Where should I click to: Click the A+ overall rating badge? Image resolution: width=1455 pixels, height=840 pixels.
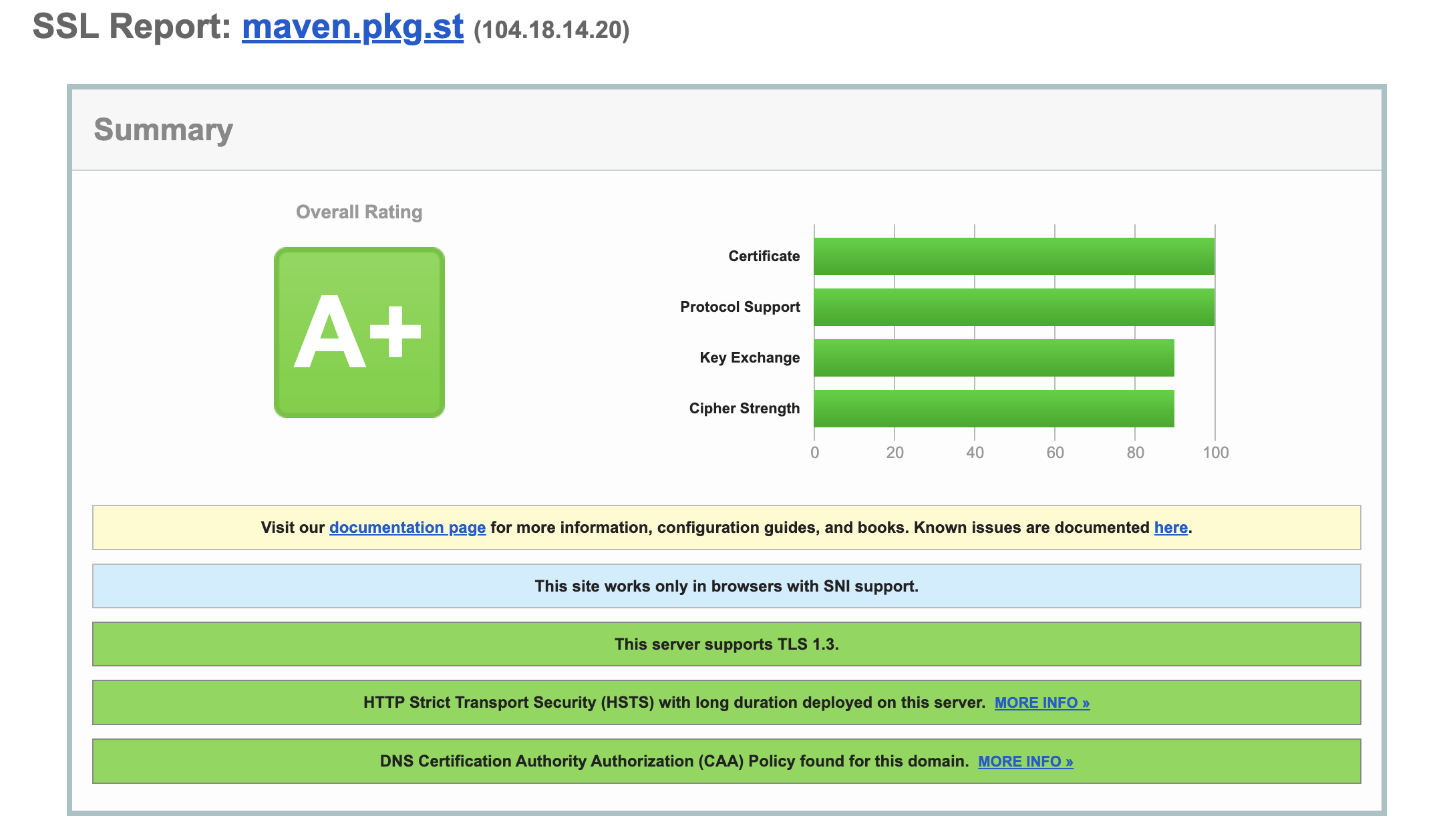point(359,333)
